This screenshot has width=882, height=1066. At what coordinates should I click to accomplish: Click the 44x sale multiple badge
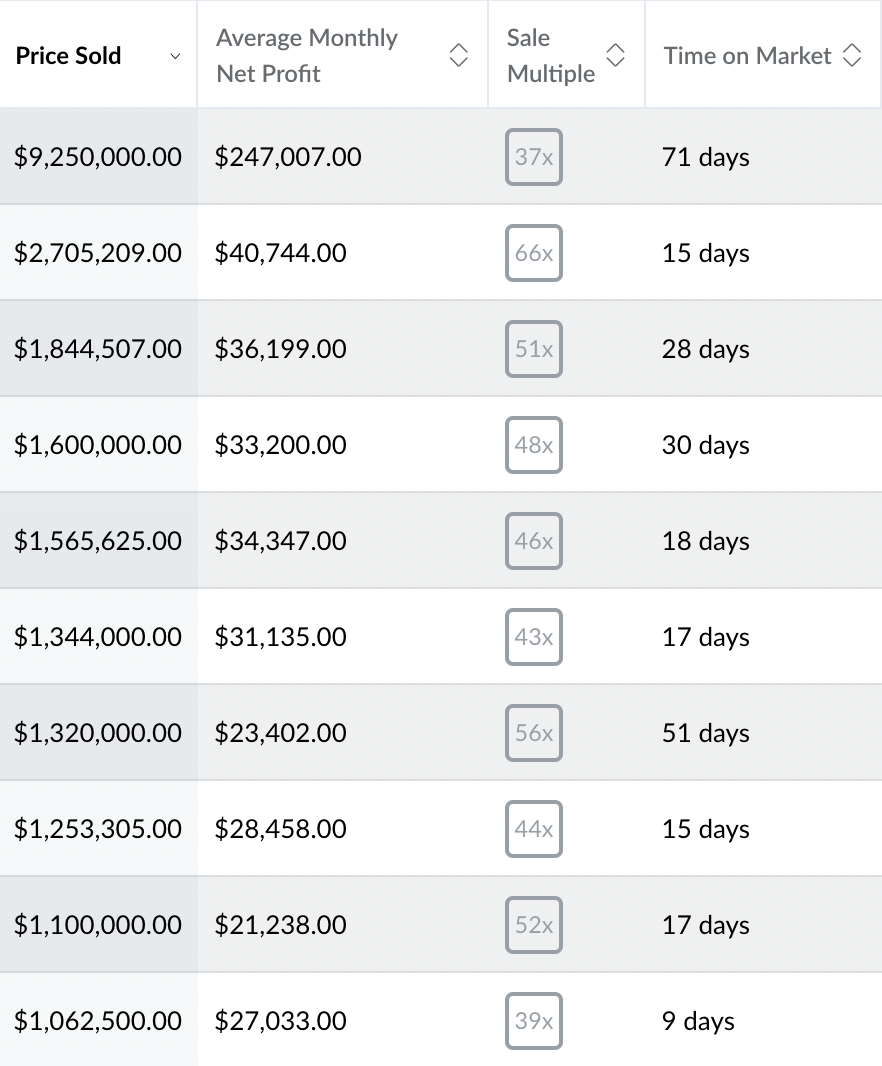point(534,829)
